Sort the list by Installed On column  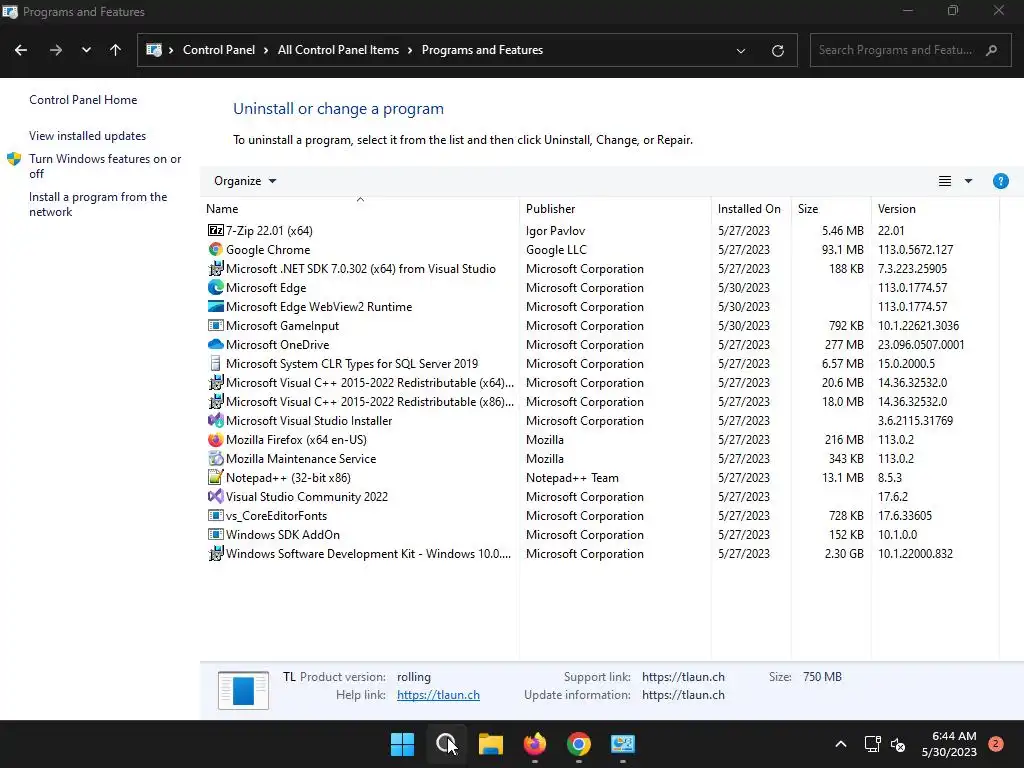[x=751, y=208]
